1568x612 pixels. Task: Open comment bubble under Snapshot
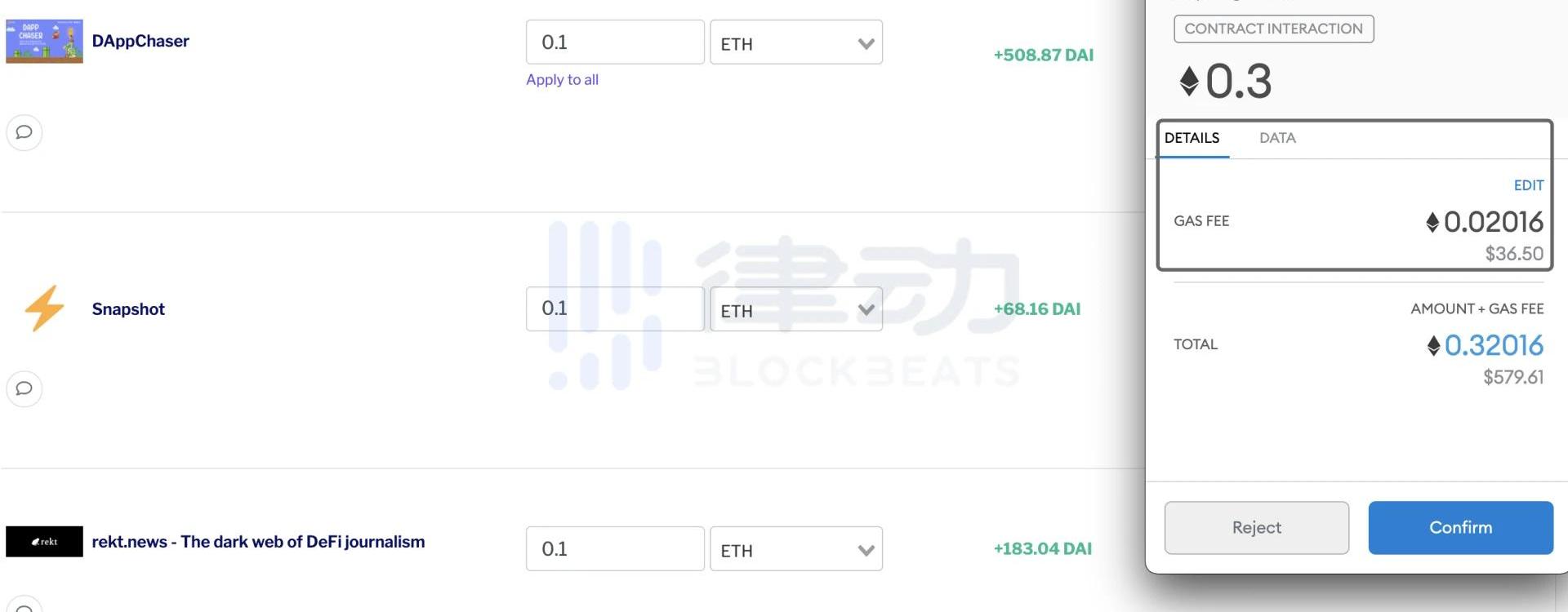point(24,388)
